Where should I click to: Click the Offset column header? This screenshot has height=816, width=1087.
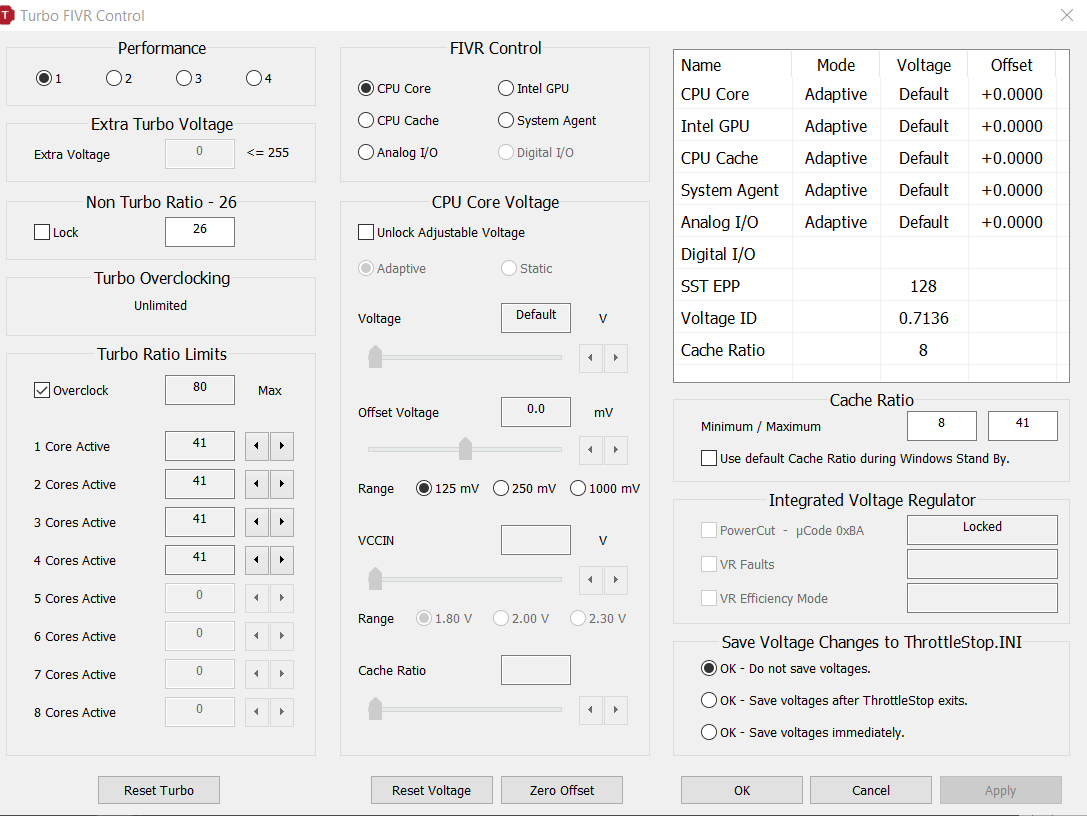tap(1011, 65)
